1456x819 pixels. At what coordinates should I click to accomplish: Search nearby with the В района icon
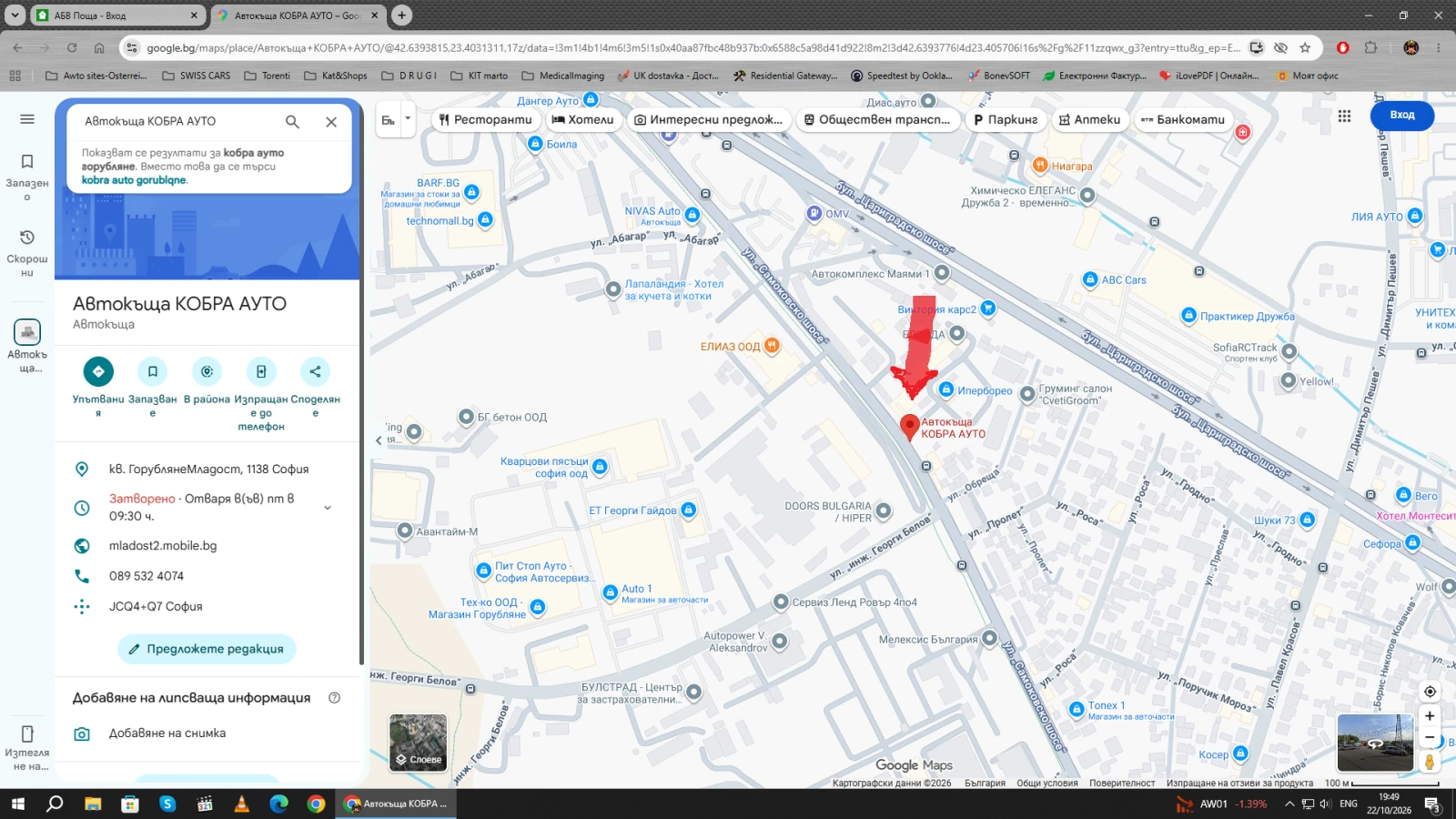207,371
